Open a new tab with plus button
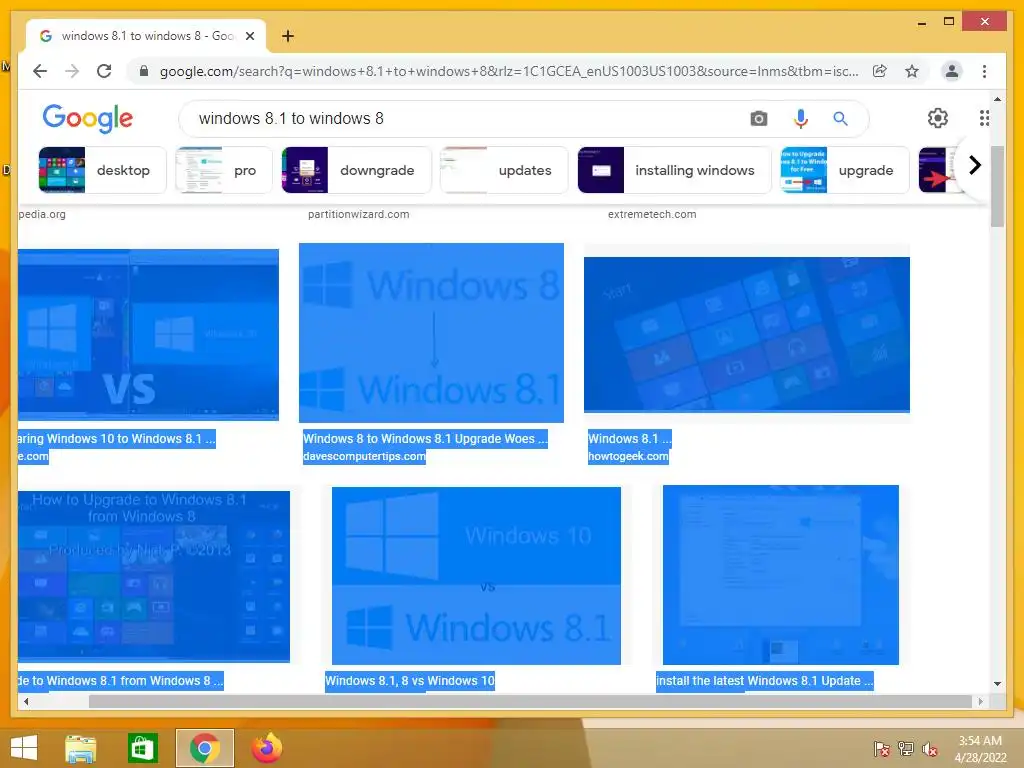1024x768 pixels. 287,36
